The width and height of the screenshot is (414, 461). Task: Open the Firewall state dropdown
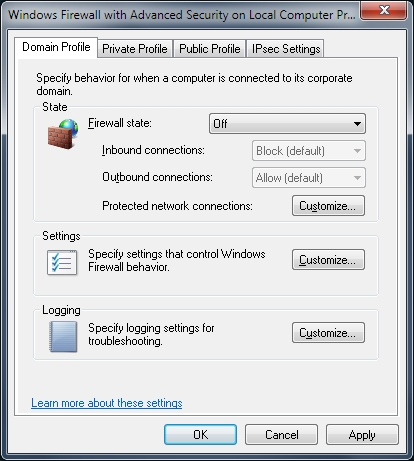(x=287, y=124)
